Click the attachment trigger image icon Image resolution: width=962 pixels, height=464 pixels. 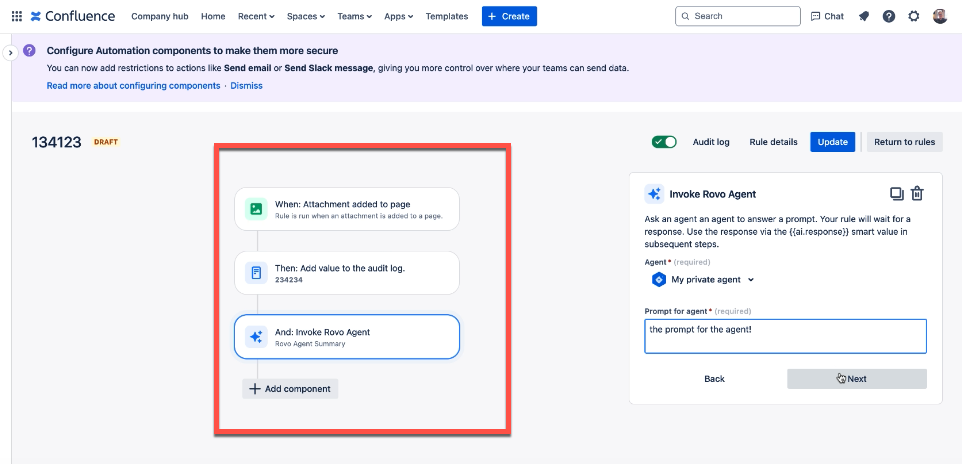click(256, 209)
